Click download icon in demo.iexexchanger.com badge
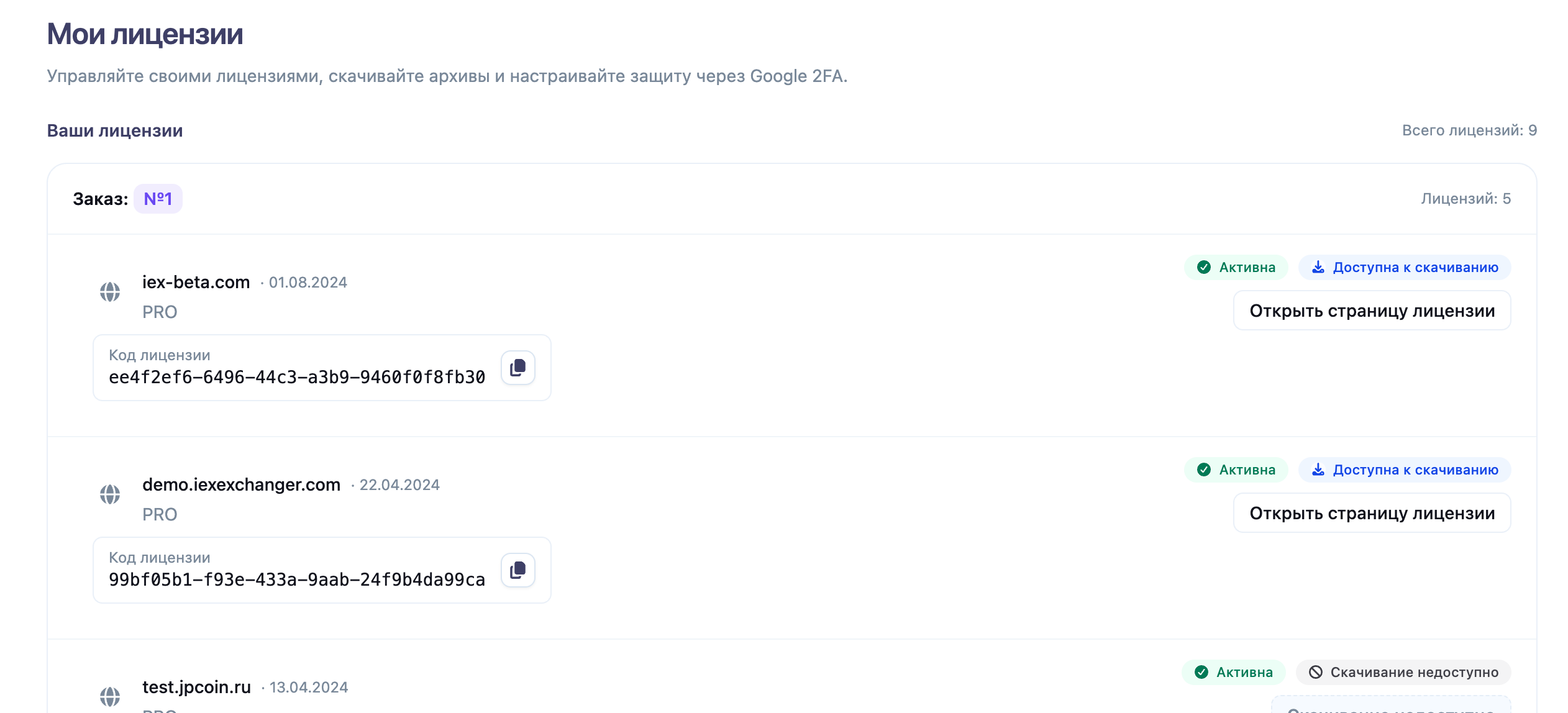This screenshot has height=713, width=1568. tap(1318, 470)
